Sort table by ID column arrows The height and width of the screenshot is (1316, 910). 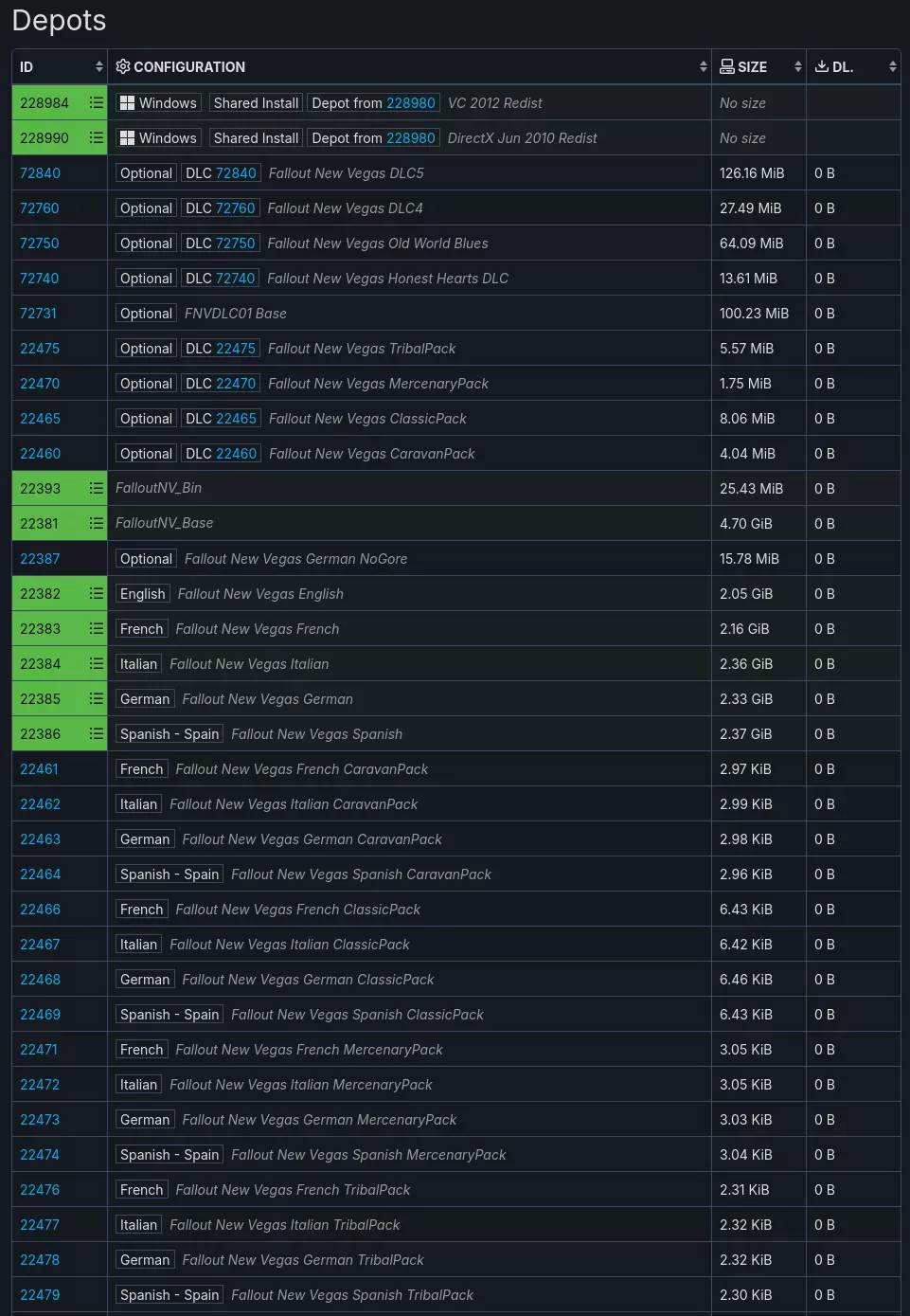tap(98, 66)
